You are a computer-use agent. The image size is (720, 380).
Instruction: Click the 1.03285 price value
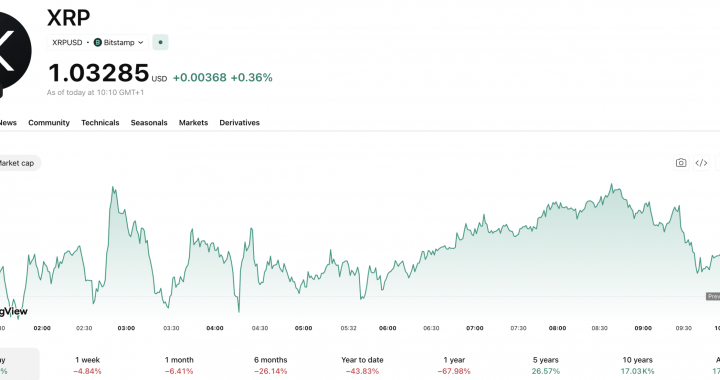coord(99,73)
